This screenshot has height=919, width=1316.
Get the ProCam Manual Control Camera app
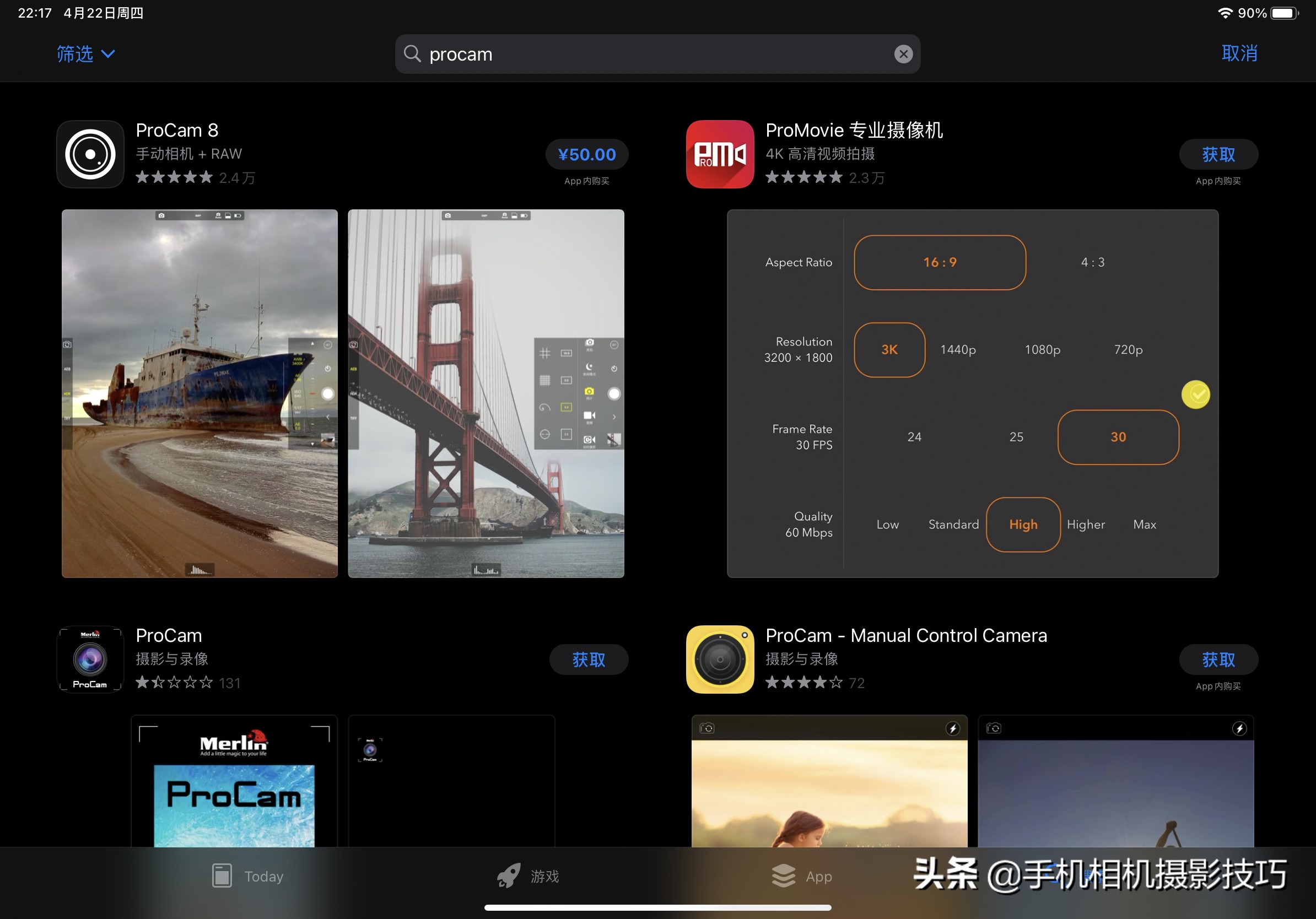click(1218, 659)
